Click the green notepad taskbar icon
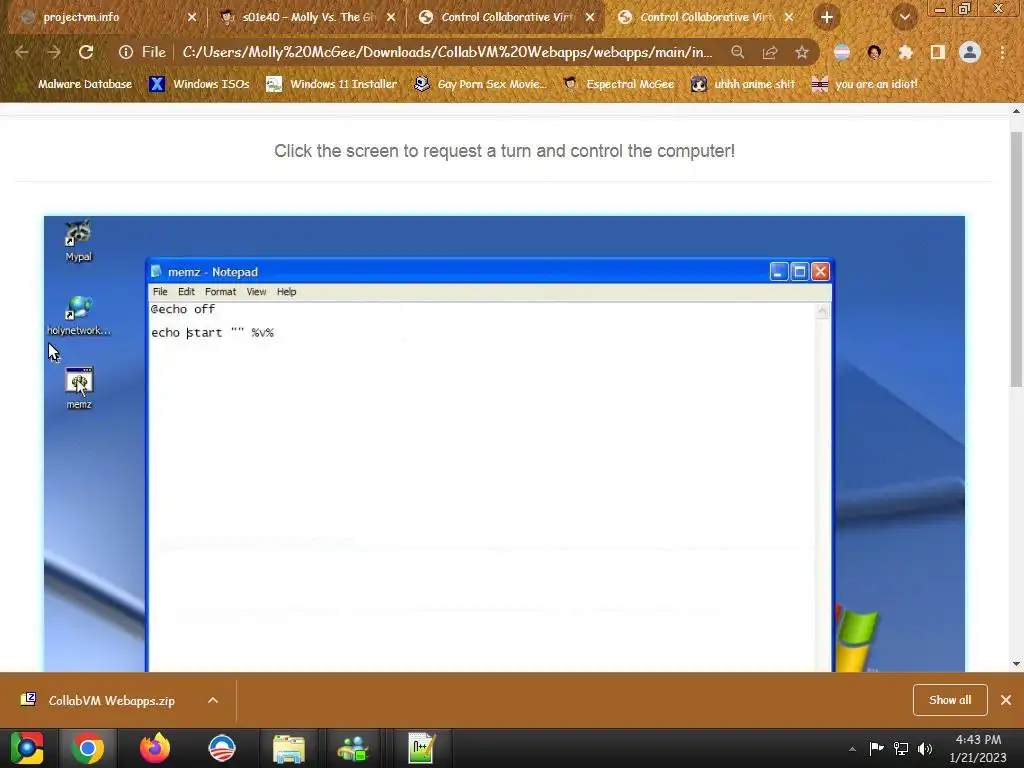Screen dimensions: 1024x768 (421, 748)
